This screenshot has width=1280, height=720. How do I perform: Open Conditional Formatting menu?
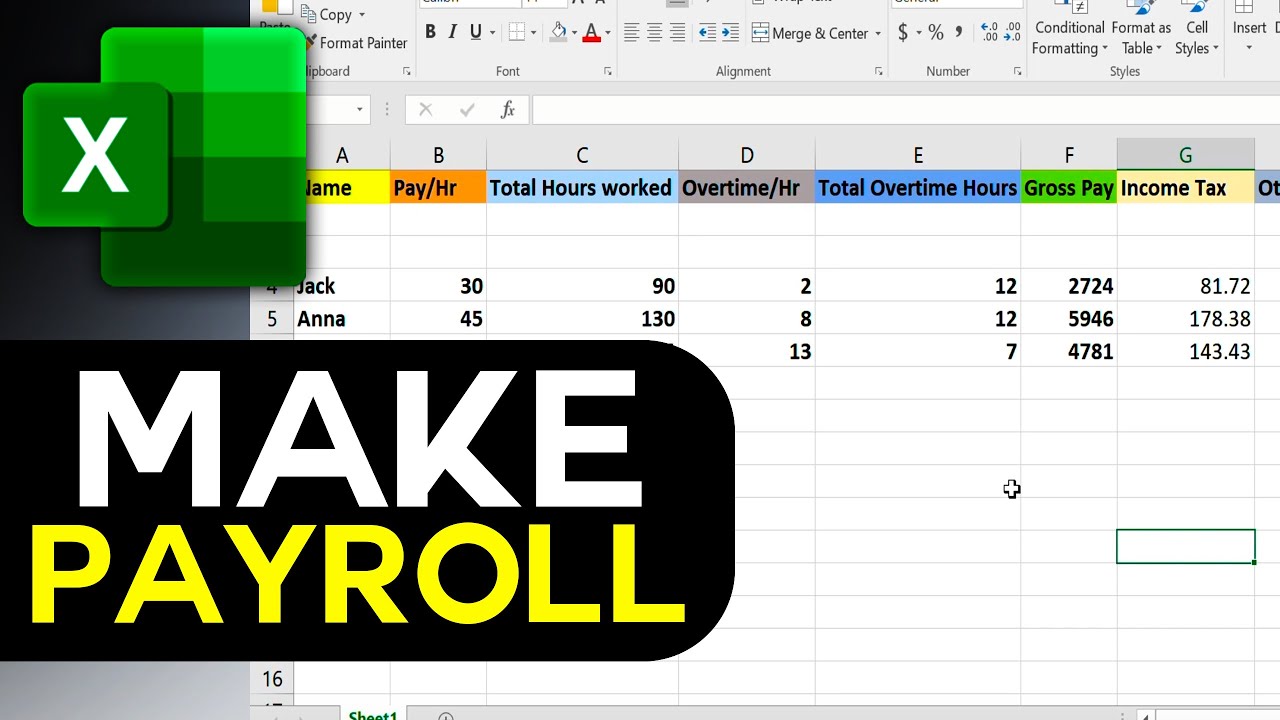pos(1069,30)
